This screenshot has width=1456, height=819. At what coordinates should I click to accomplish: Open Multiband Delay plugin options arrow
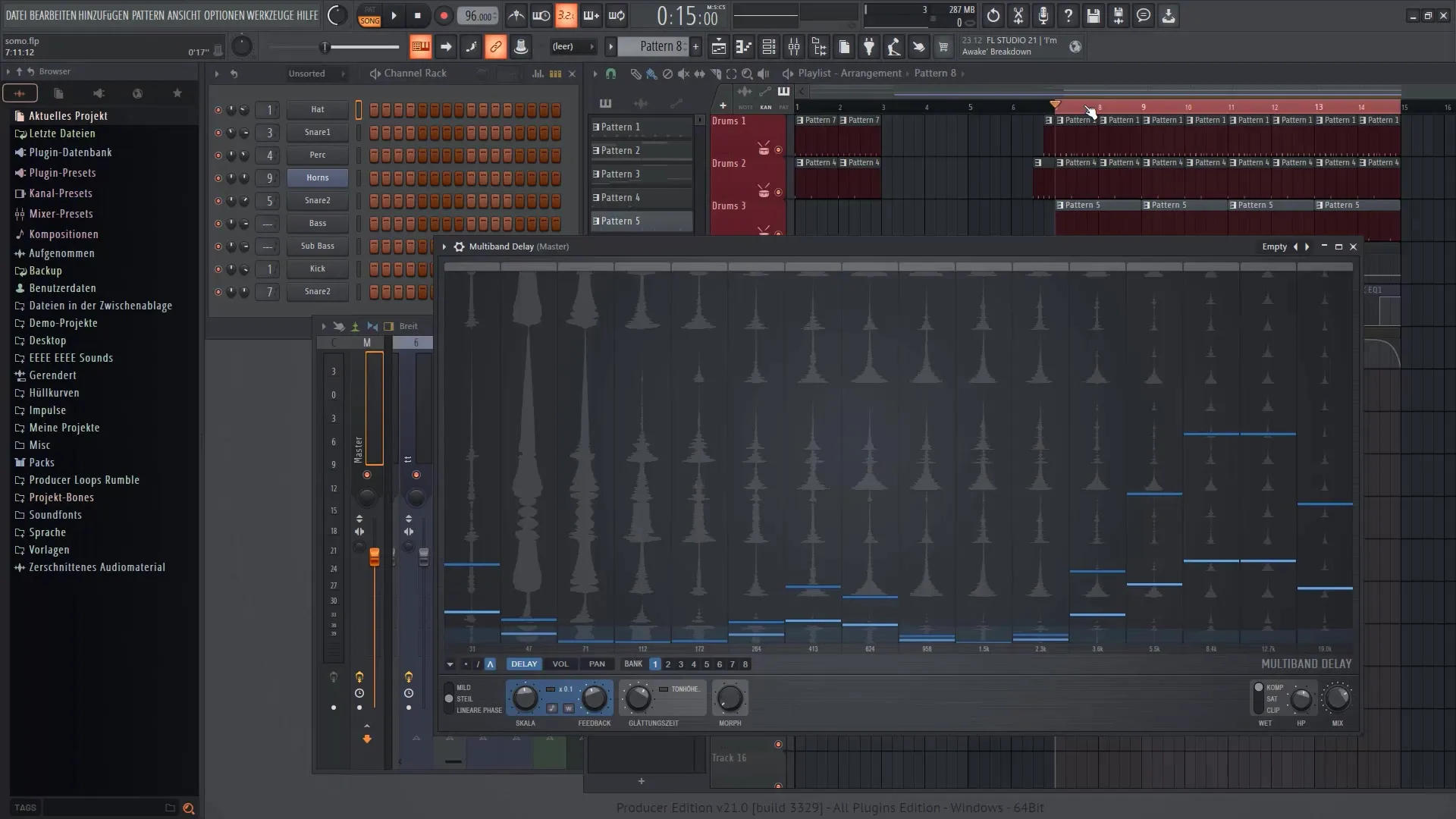(444, 246)
